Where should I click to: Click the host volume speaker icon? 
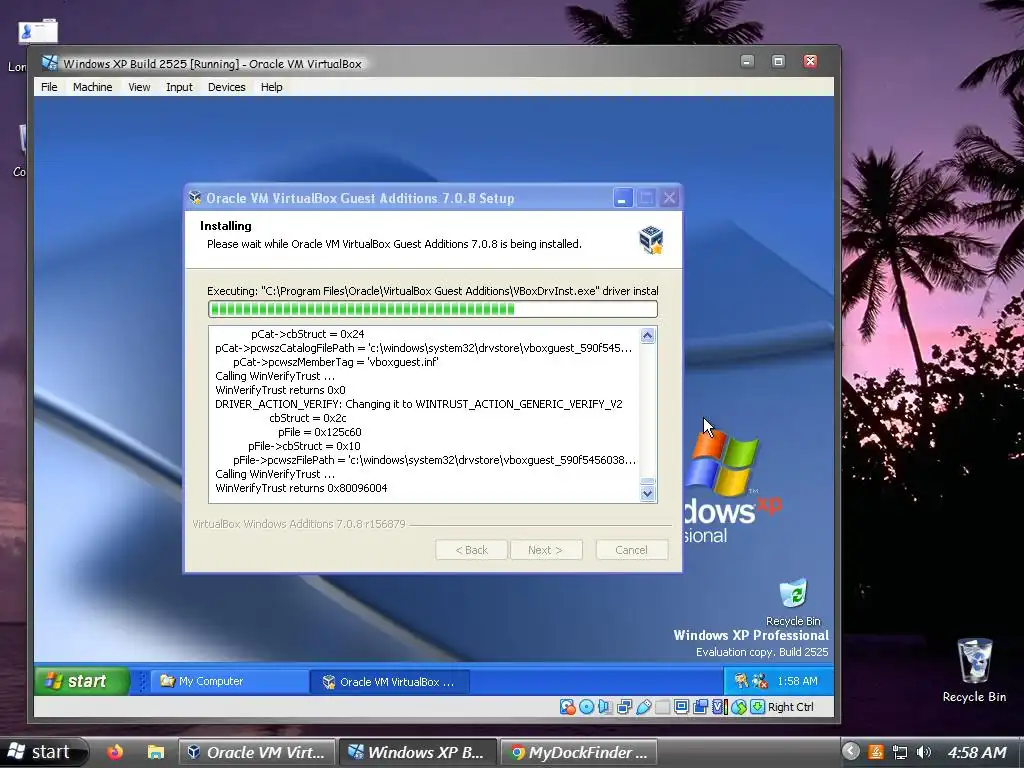click(x=923, y=752)
